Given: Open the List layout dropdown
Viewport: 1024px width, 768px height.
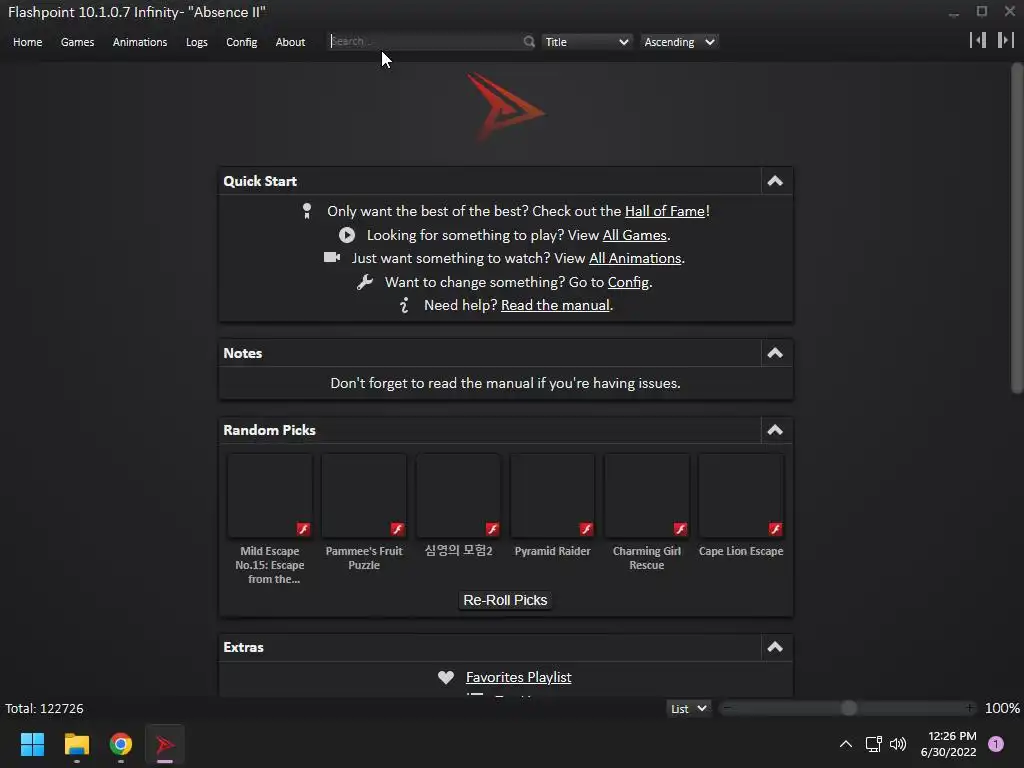Looking at the screenshot, I should point(688,709).
